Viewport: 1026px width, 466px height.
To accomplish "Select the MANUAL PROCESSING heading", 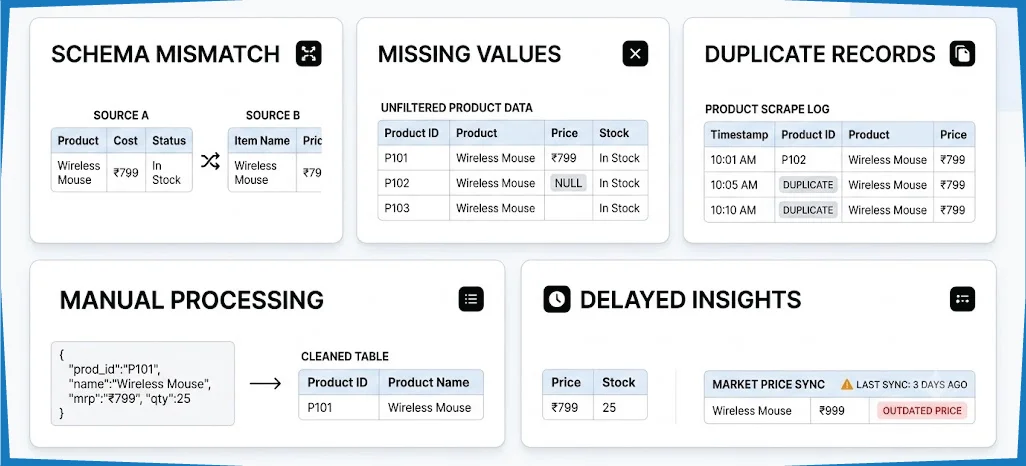I will pos(192,300).
